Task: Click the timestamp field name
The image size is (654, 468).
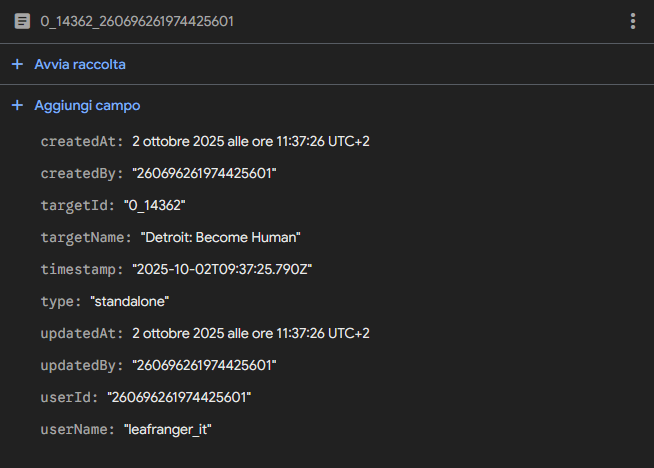Action: 82,269
